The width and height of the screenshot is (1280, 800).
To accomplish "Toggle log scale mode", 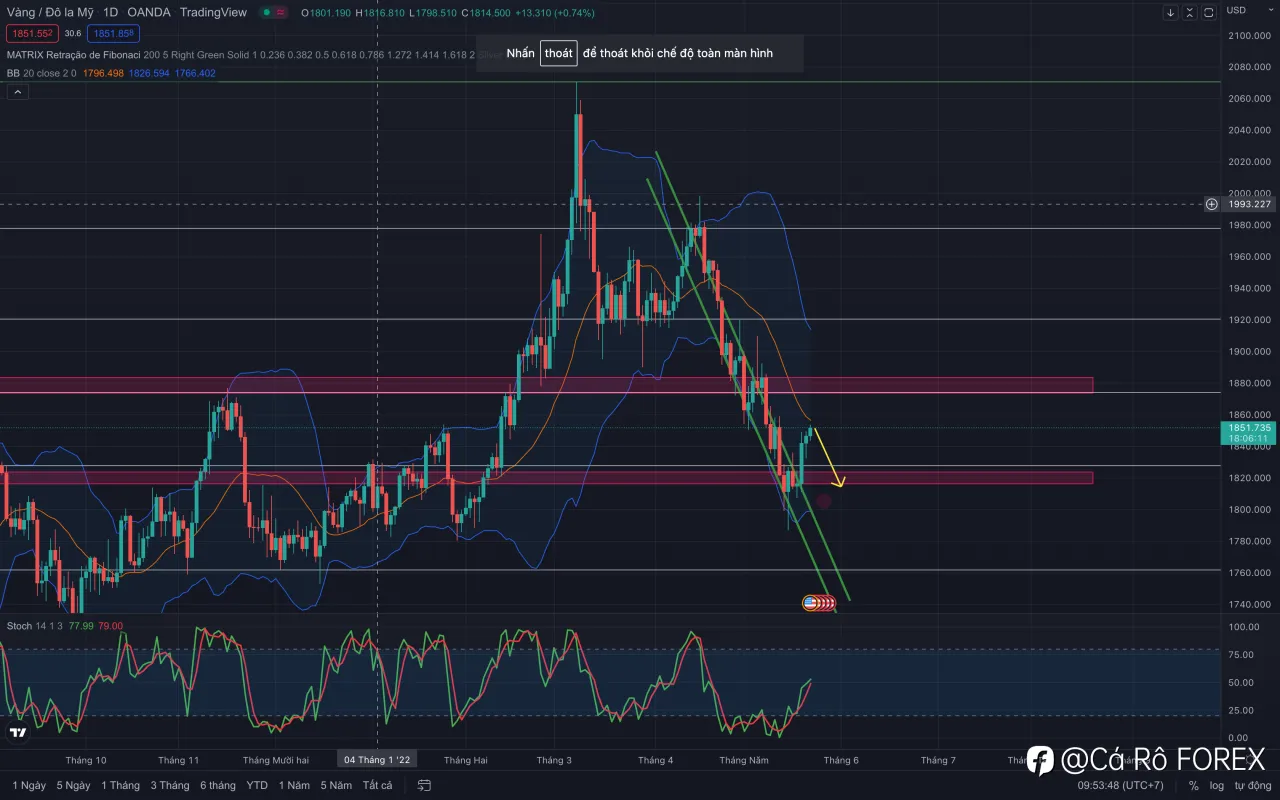I will [x=1217, y=786].
